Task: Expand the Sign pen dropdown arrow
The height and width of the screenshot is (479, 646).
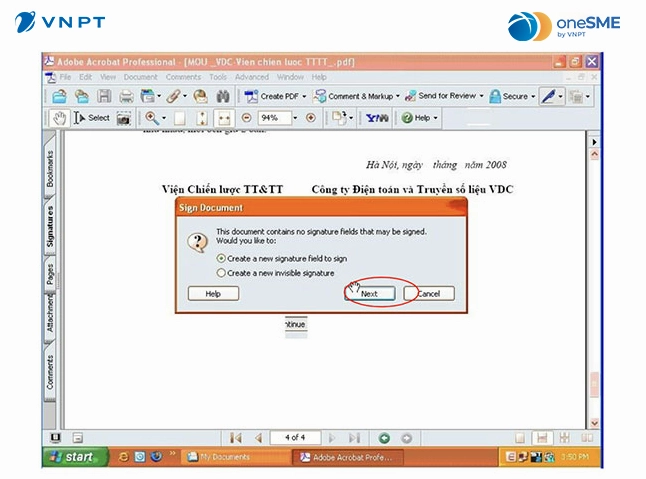Action: tap(560, 97)
